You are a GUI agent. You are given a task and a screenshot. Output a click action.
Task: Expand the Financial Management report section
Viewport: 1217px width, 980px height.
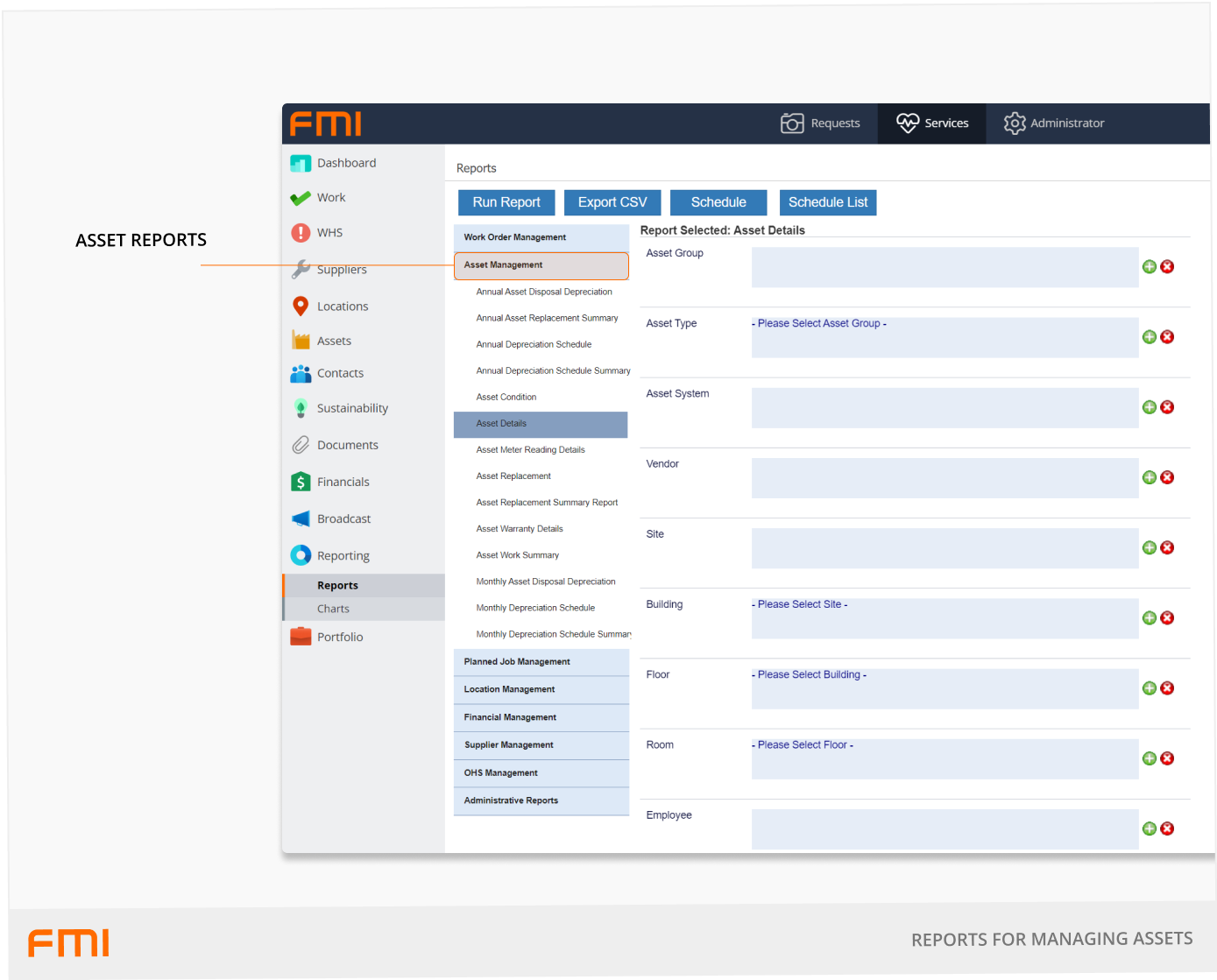541,717
